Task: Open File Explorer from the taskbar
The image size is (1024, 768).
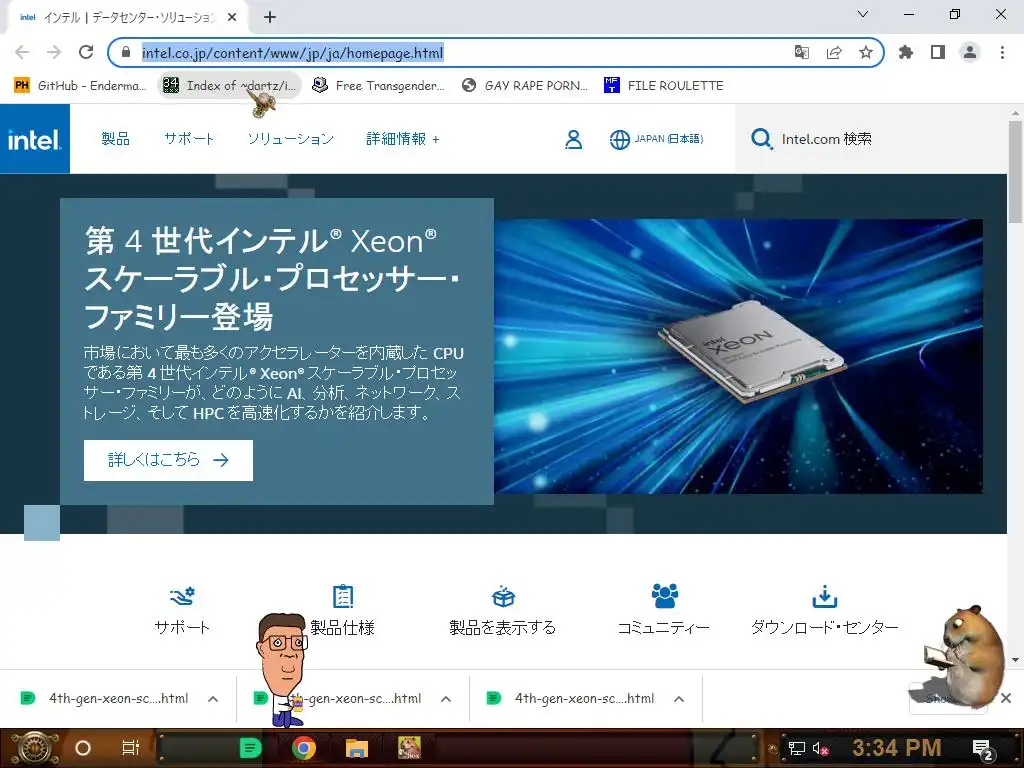Action: [357, 748]
